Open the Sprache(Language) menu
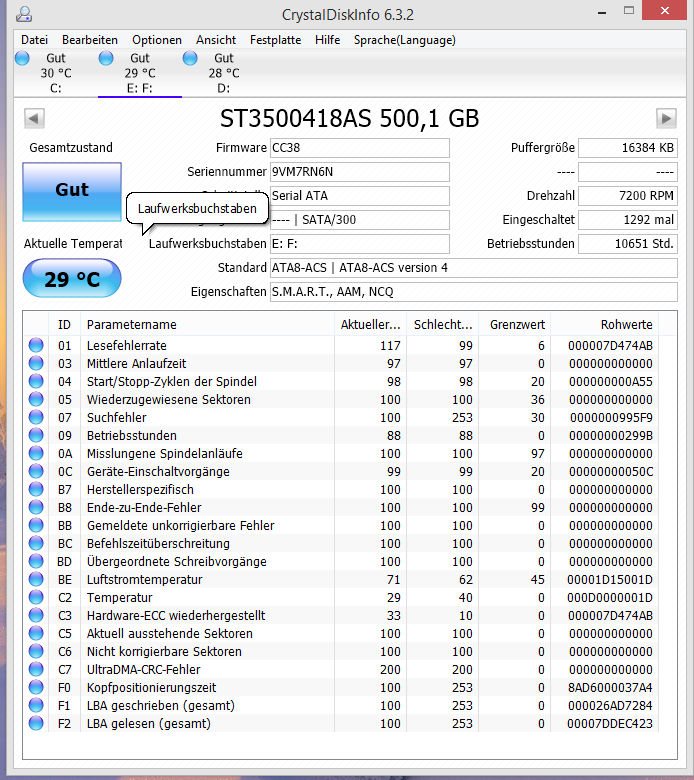 (404, 40)
